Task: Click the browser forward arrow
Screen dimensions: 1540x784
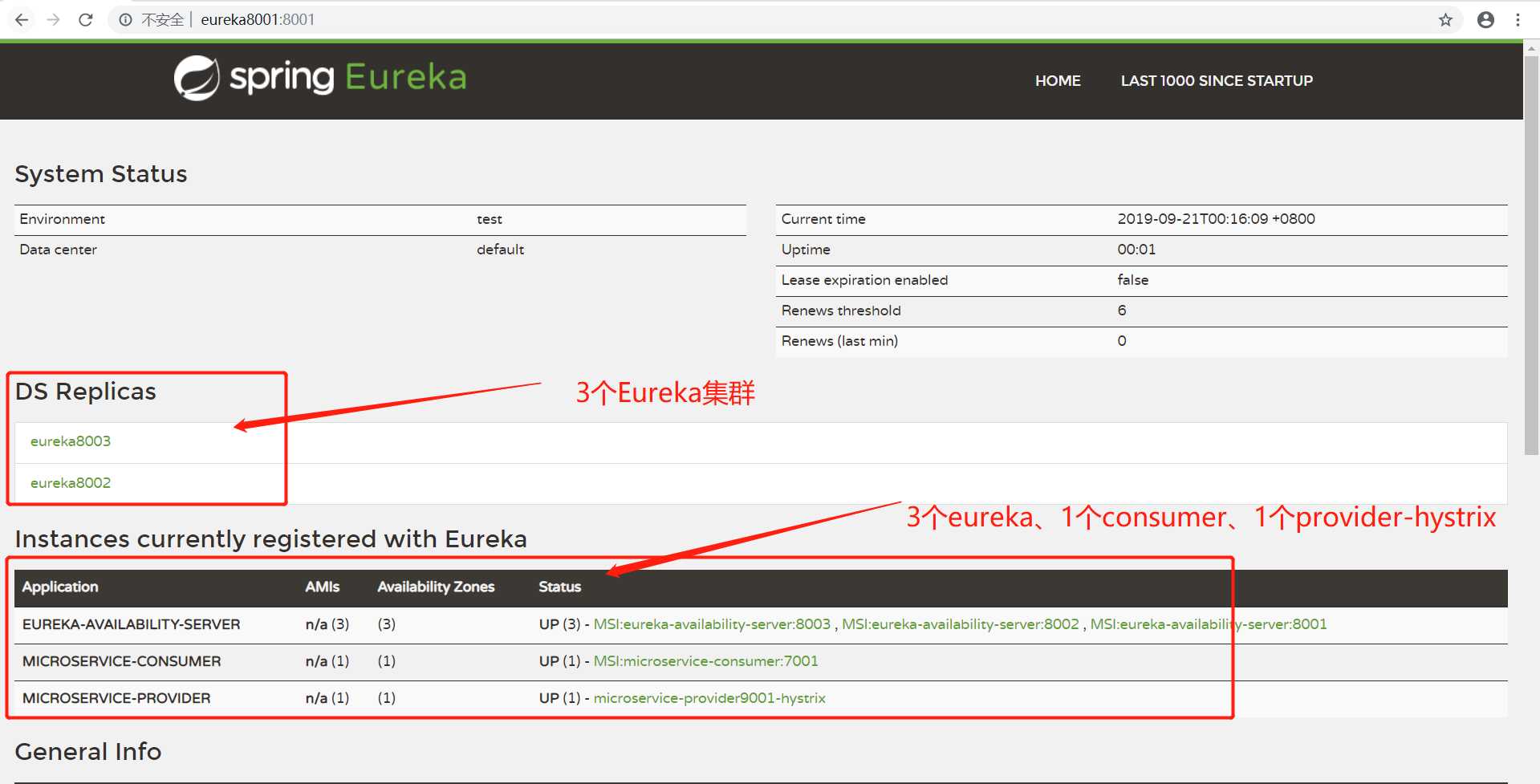Action: coord(53,19)
